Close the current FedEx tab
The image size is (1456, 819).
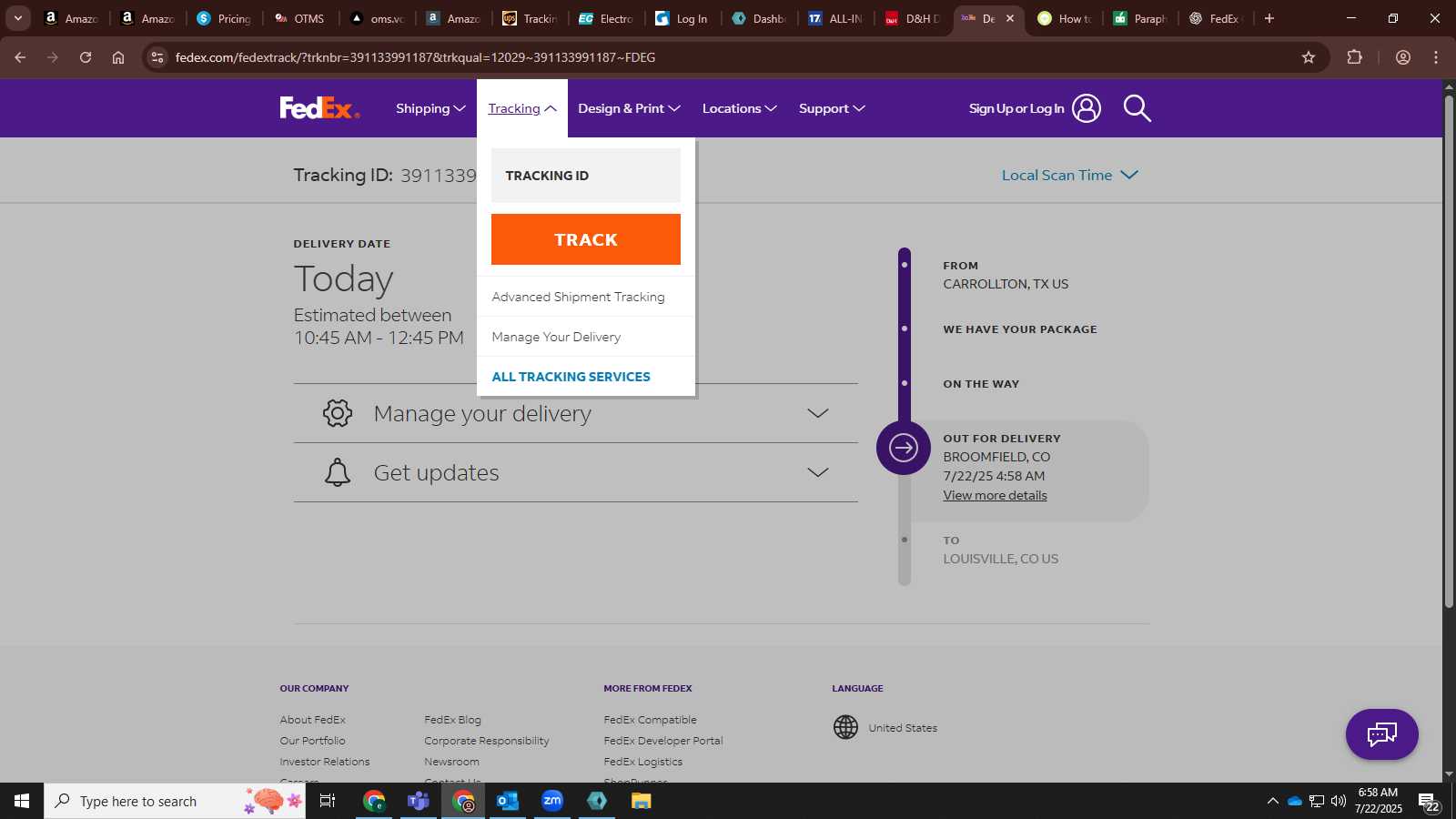(x=1009, y=18)
